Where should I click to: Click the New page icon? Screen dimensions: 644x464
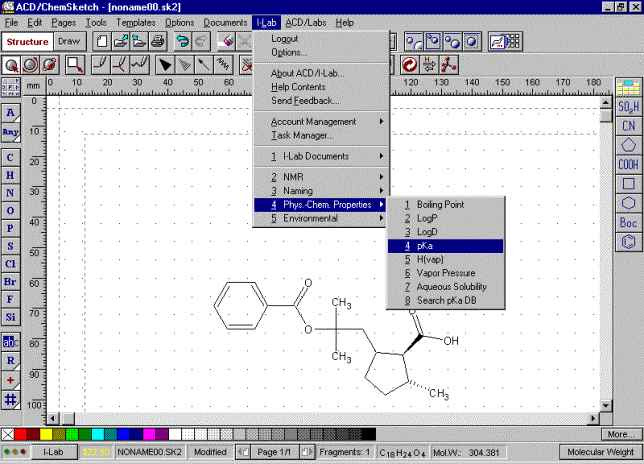102,41
